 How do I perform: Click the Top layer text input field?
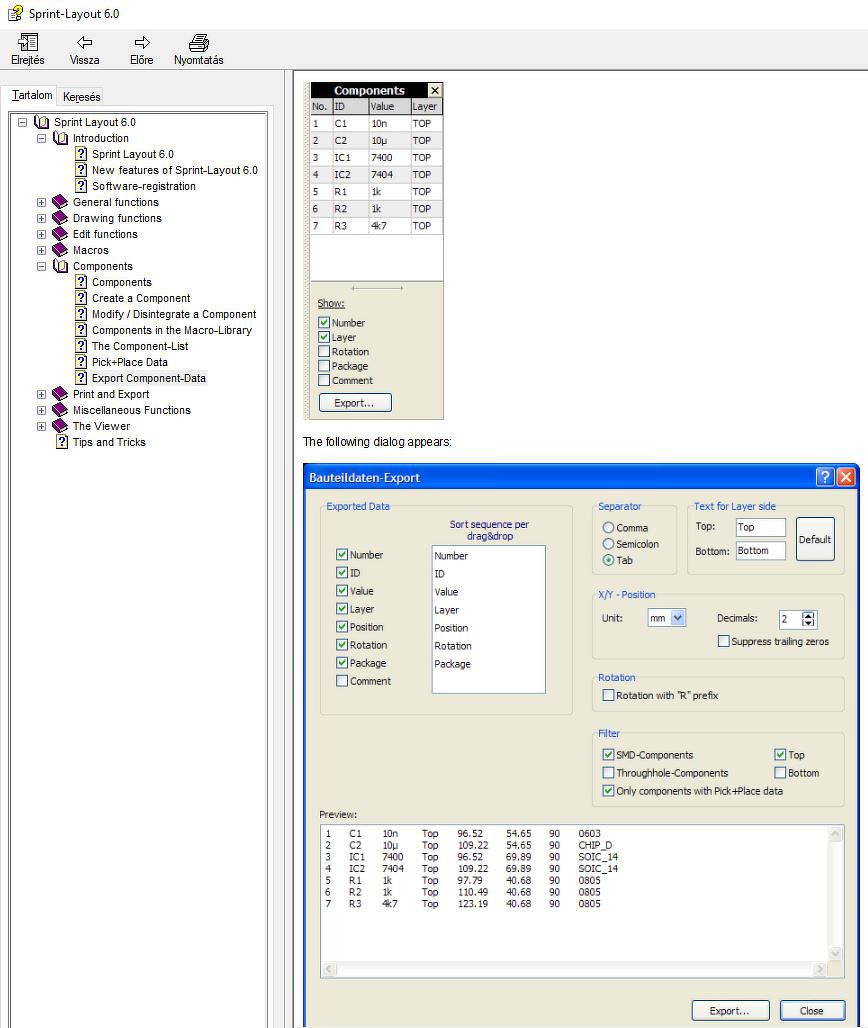tap(760, 527)
